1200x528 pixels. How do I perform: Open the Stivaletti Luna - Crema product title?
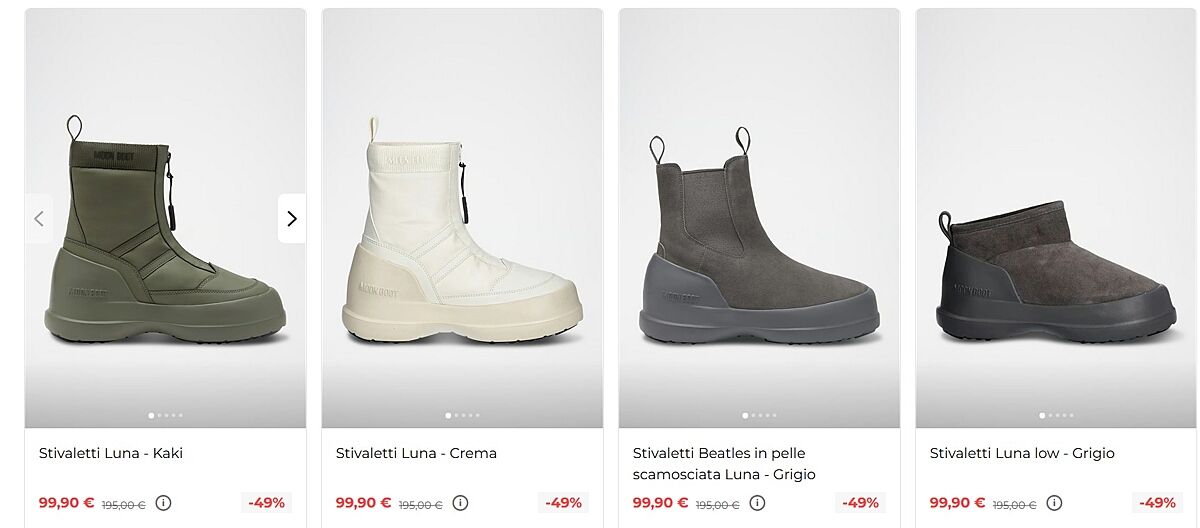pyautogui.click(x=416, y=453)
